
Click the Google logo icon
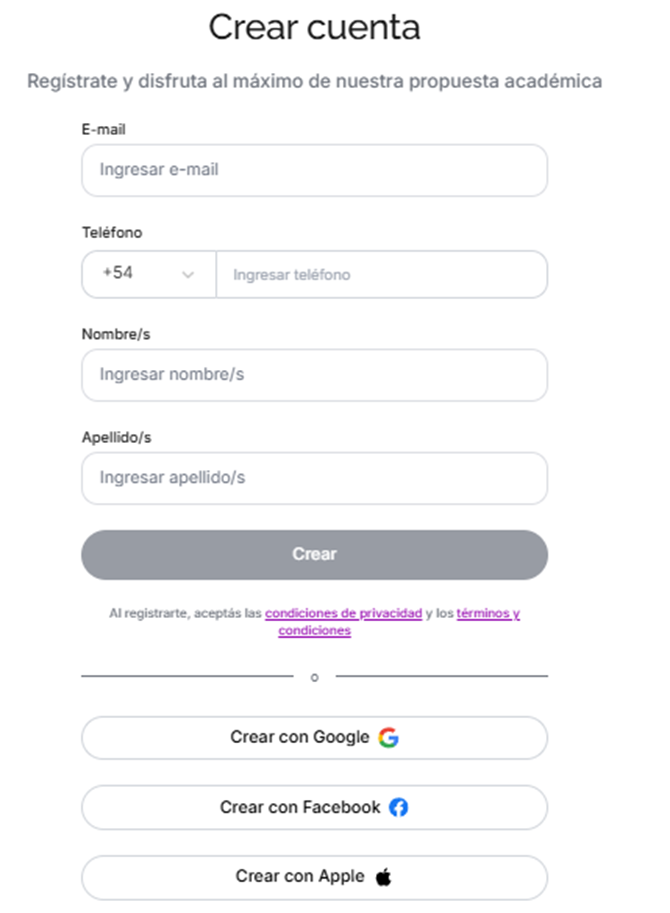pyautogui.click(x=388, y=737)
